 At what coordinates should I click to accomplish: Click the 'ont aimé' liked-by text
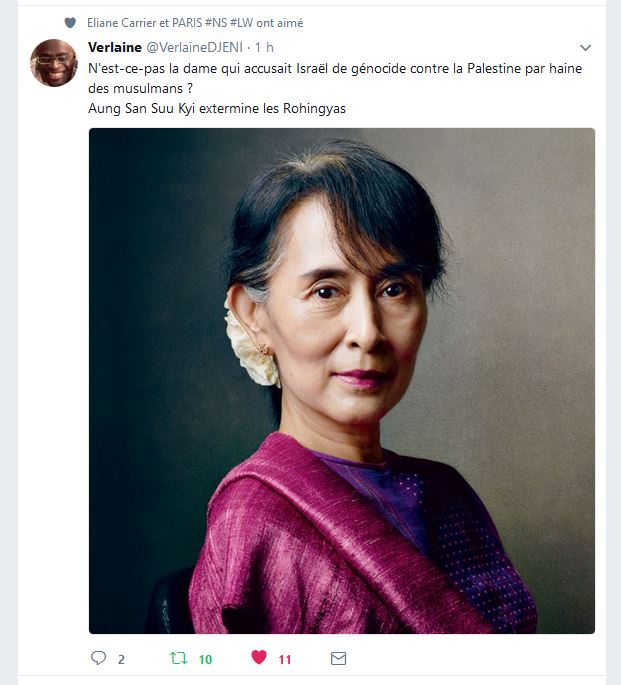coord(279,23)
